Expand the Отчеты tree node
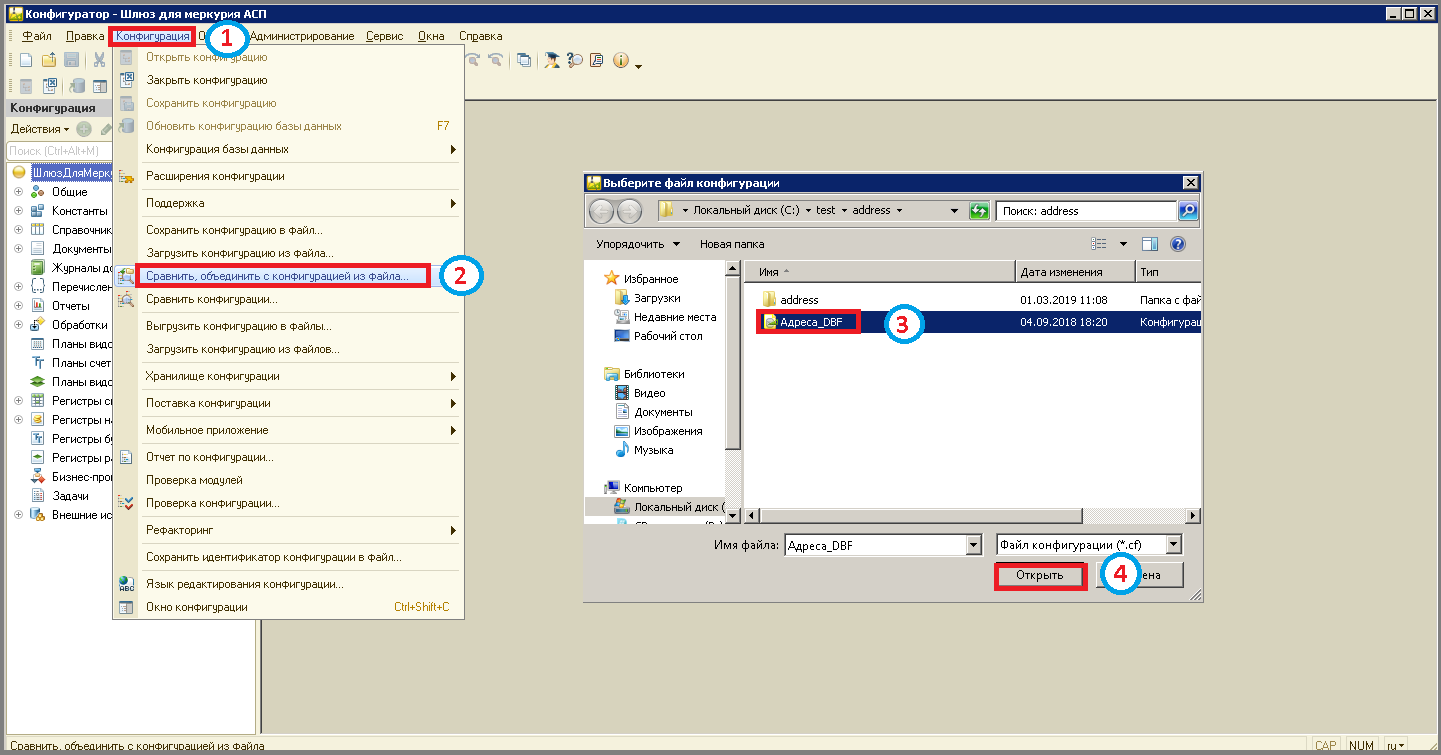Viewport: 1441px width, 755px height. [18, 306]
